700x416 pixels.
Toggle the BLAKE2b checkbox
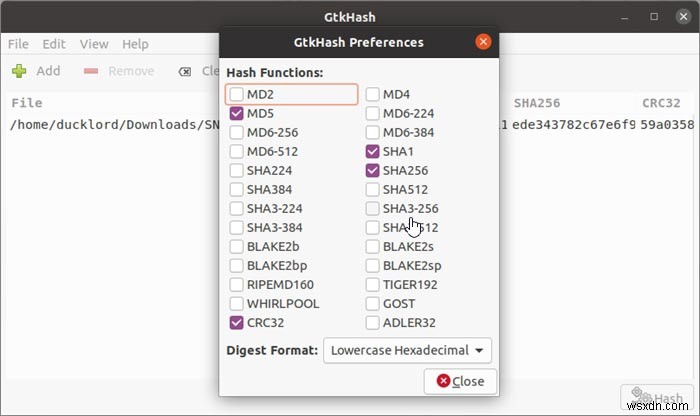(x=236, y=246)
